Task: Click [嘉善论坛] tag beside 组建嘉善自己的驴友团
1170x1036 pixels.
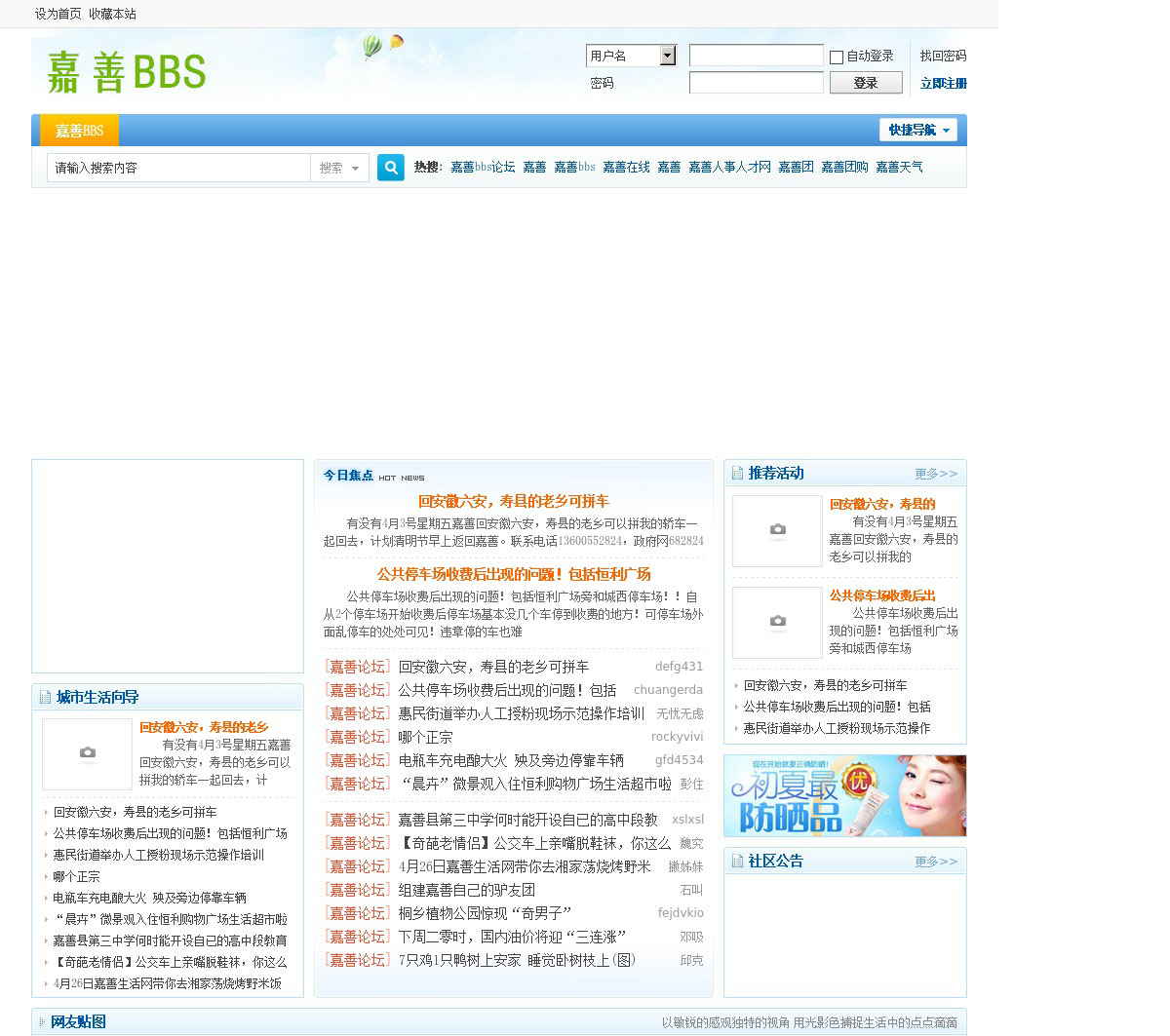Action: point(357,890)
